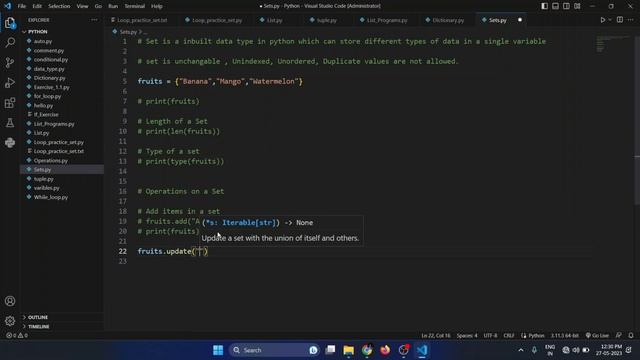
Task: Go to line via Ln 22, Col 16
Action: click(436, 336)
